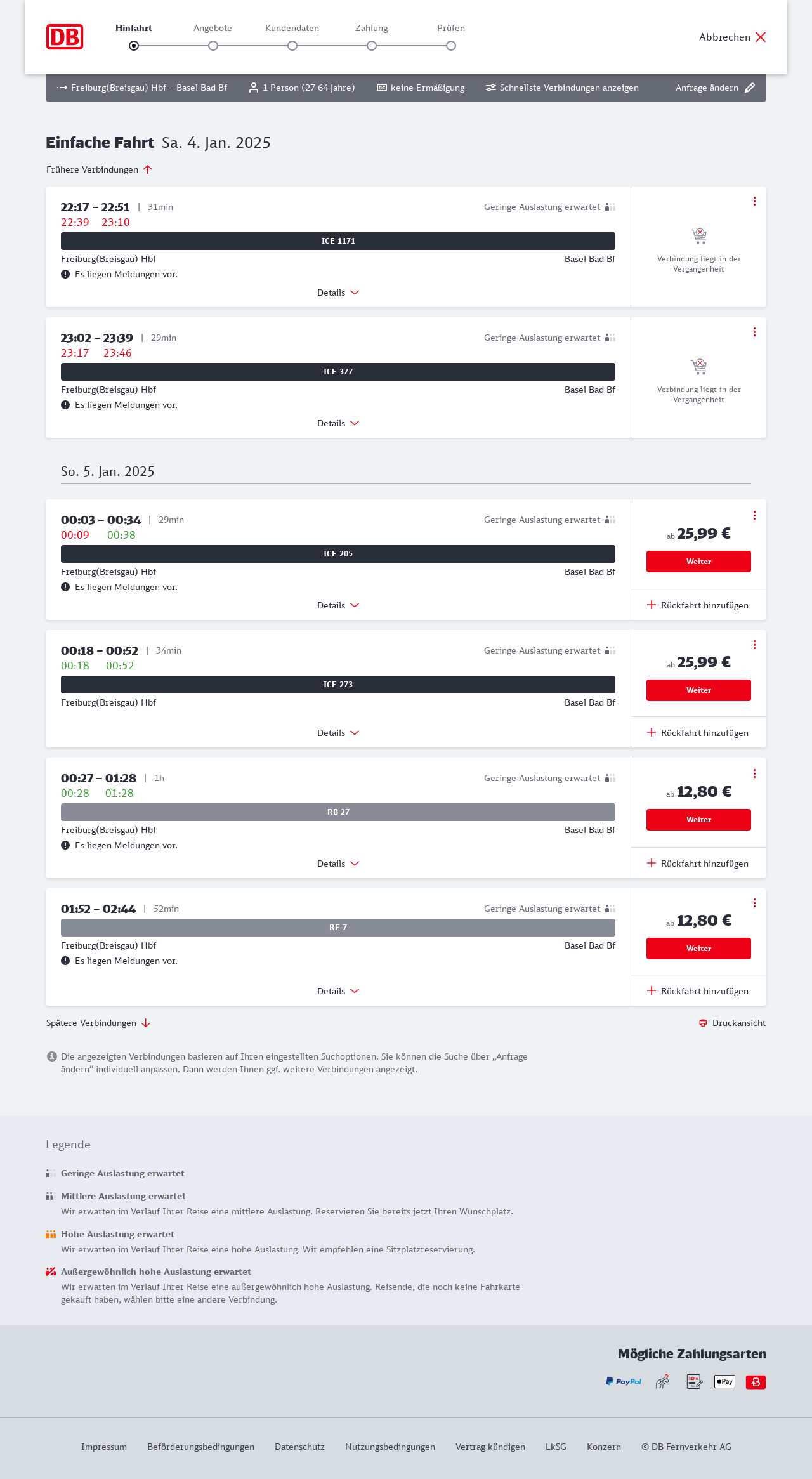Open three-dot menu for ICE 1171 connection

[x=754, y=201]
